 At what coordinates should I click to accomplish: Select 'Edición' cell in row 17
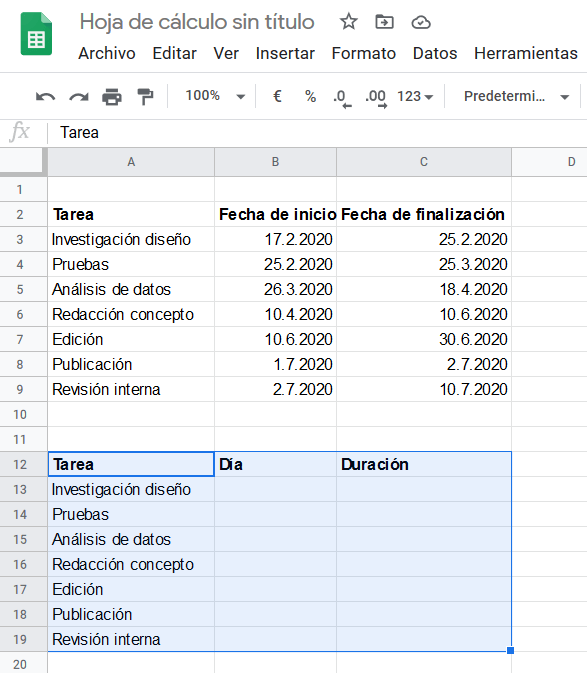(x=131, y=589)
